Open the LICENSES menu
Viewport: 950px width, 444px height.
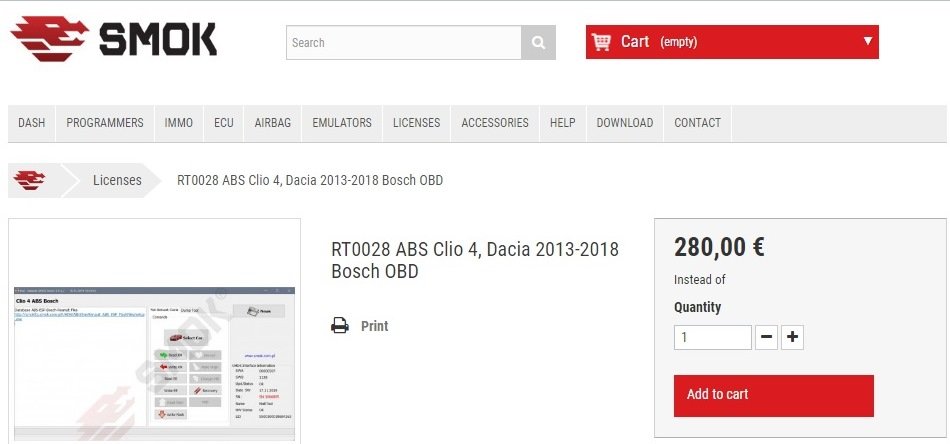[416, 123]
